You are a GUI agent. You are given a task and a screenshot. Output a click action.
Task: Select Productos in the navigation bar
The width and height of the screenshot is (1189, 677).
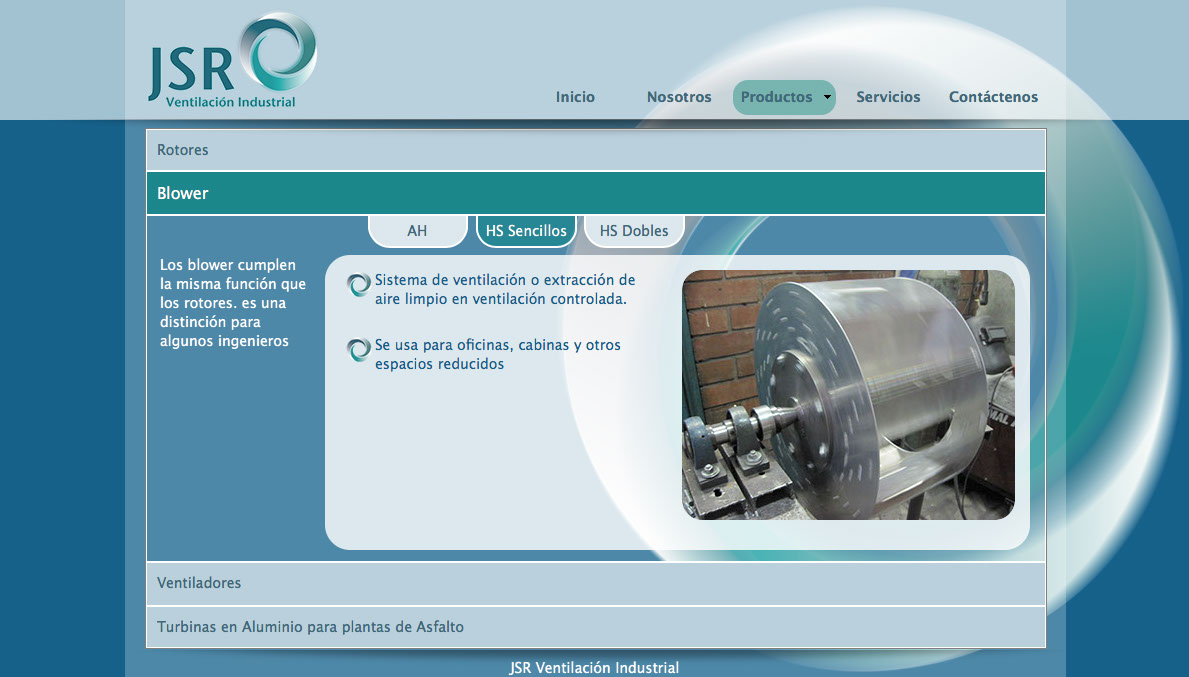[776, 97]
